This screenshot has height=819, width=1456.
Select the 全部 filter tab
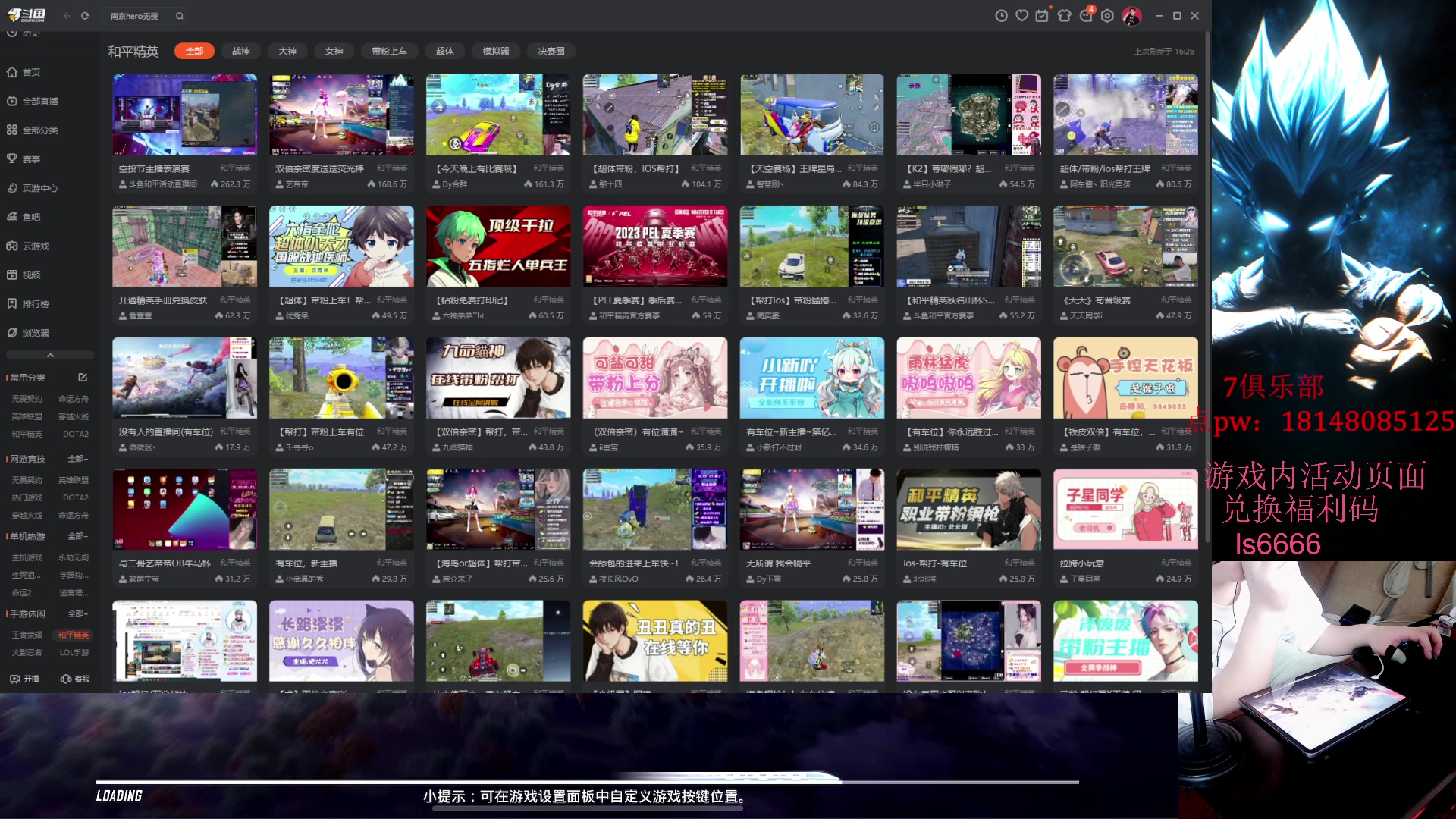(195, 52)
